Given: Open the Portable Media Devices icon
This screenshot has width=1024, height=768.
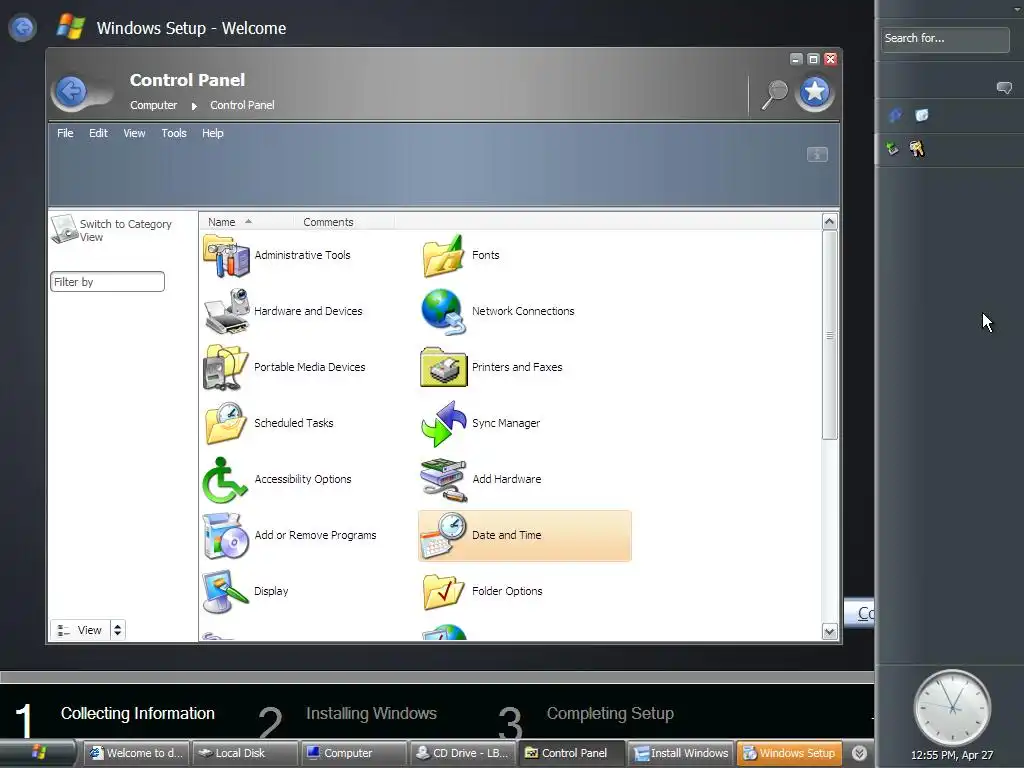Looking at the screenshot, I should (226, 368).
